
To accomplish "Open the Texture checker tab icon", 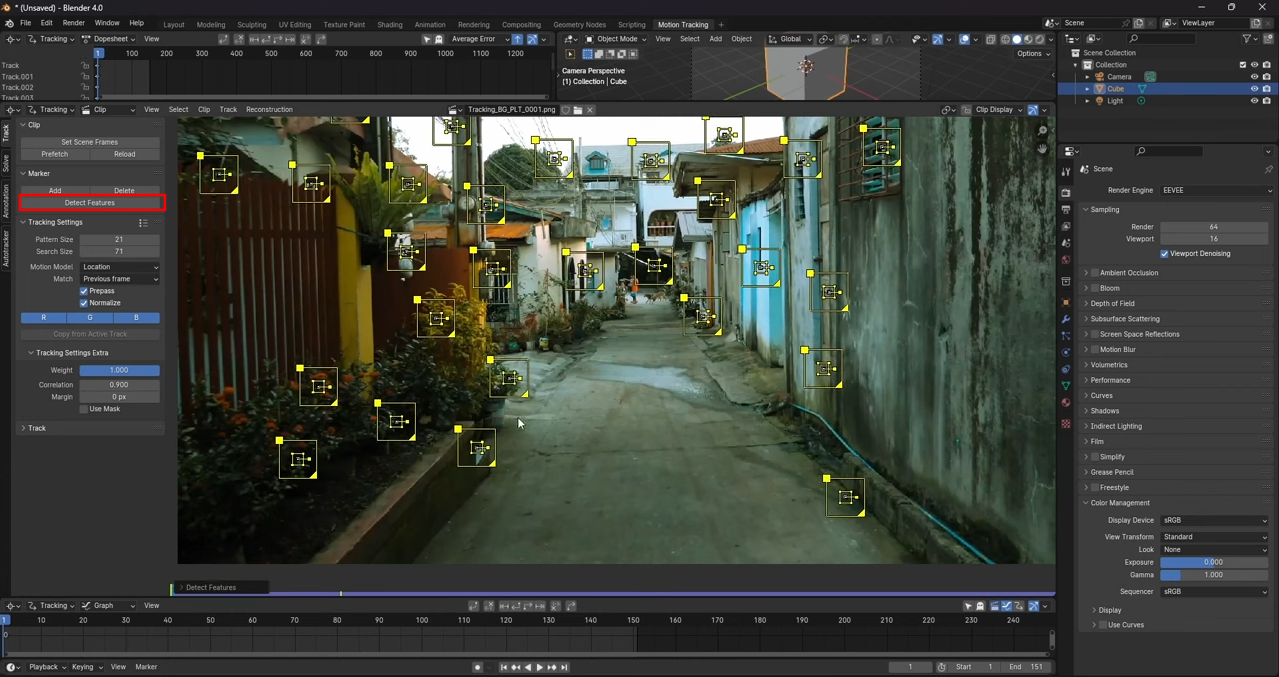I will click(1066, 424).
